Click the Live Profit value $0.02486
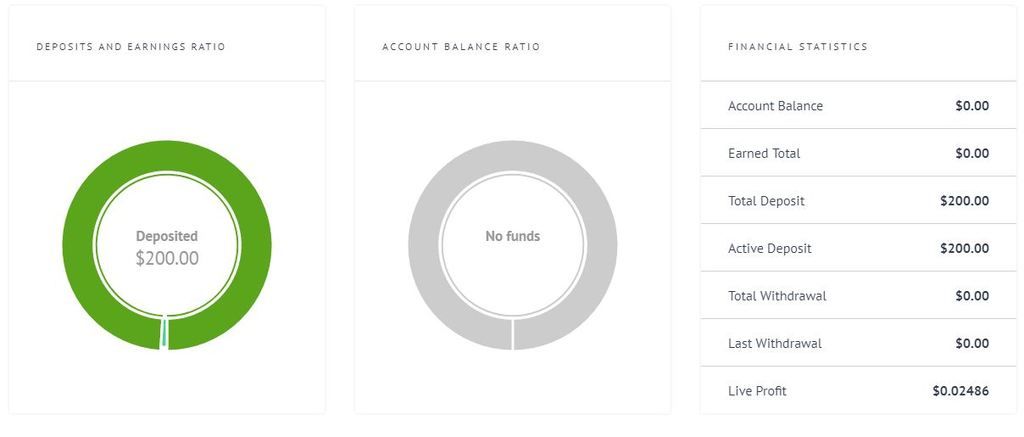 [961, 391]
